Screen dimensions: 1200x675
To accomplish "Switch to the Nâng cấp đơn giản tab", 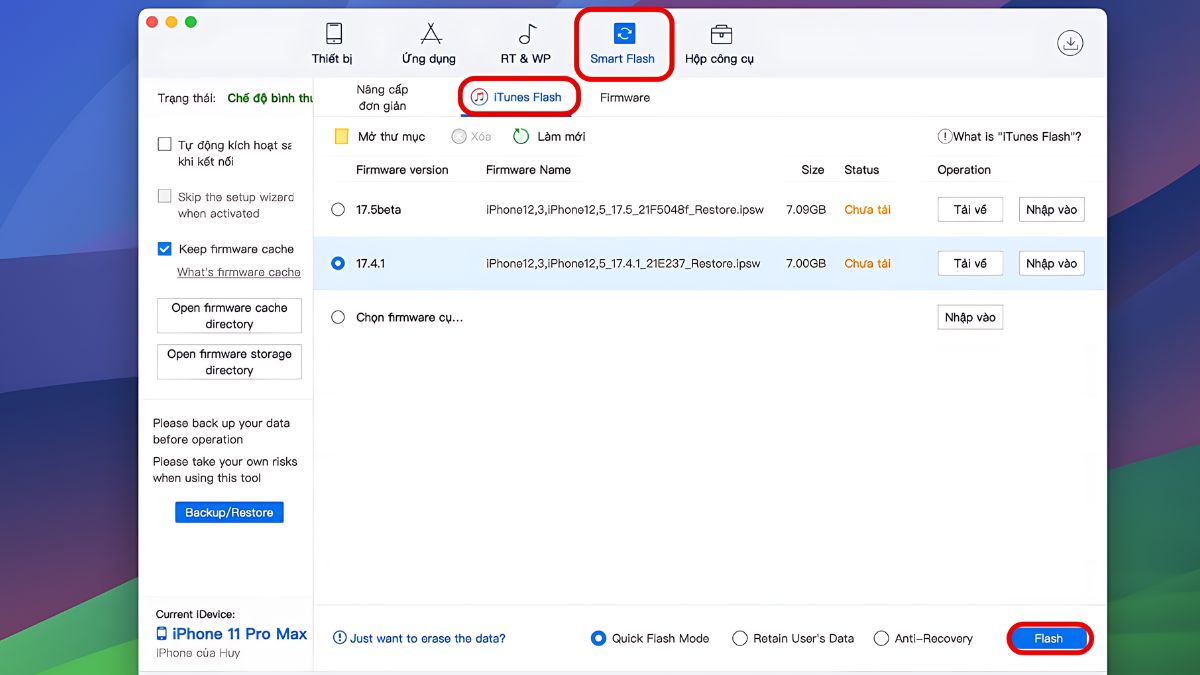I will pyautogui.click(x=382, y=98).
